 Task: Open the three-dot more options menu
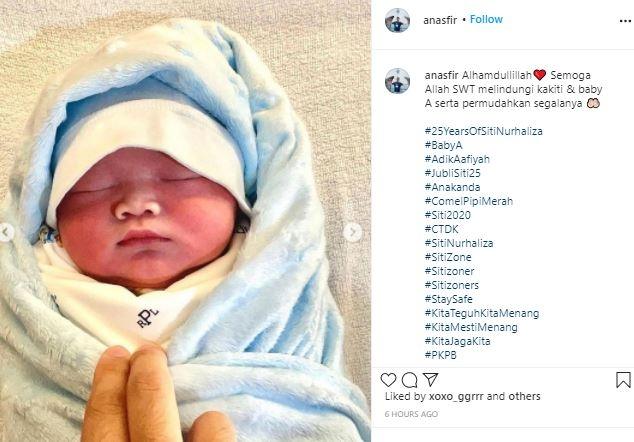point(625,21)
